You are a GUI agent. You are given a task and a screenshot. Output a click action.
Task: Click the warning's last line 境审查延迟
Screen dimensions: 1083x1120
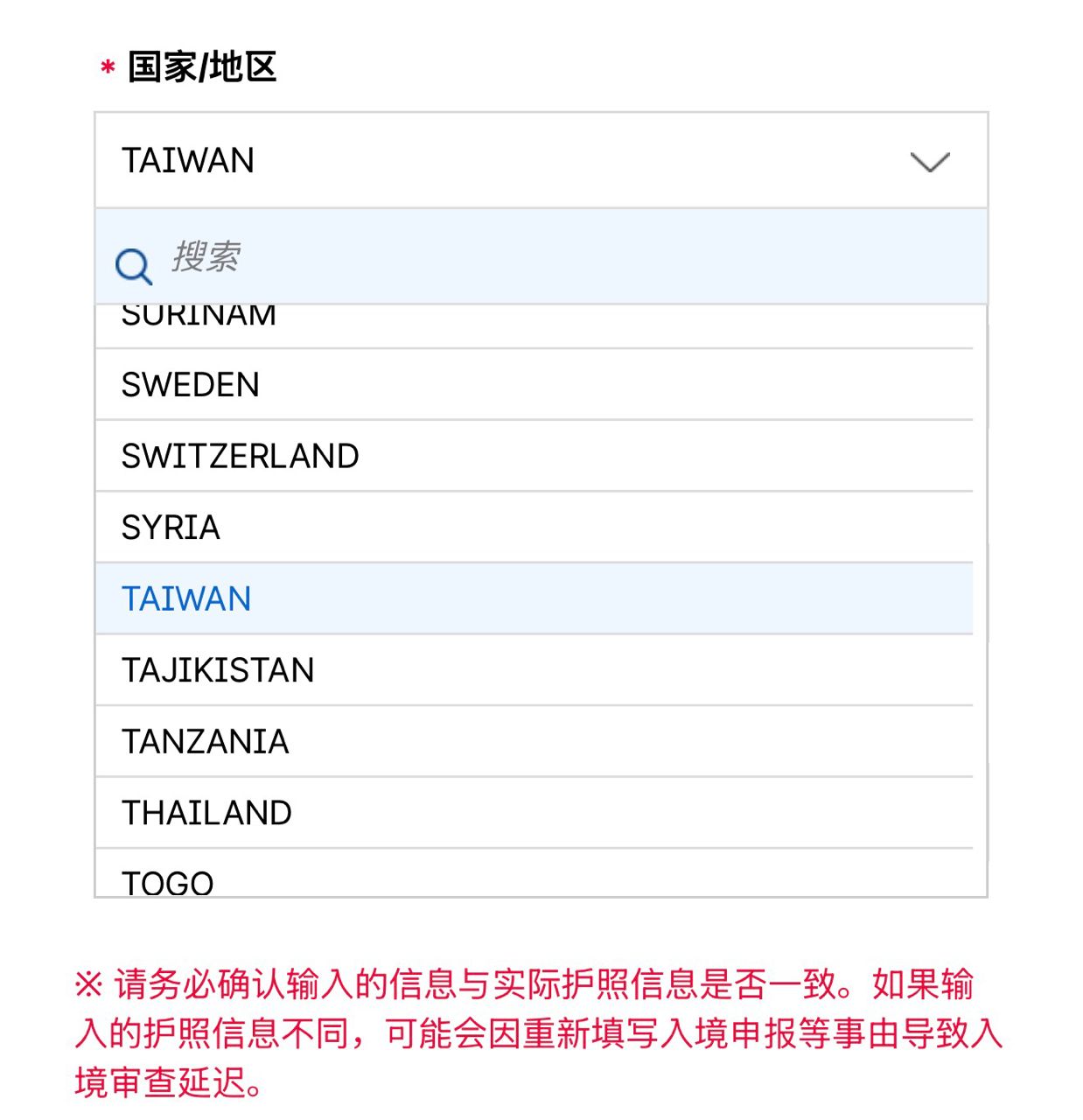(168, 1082)
